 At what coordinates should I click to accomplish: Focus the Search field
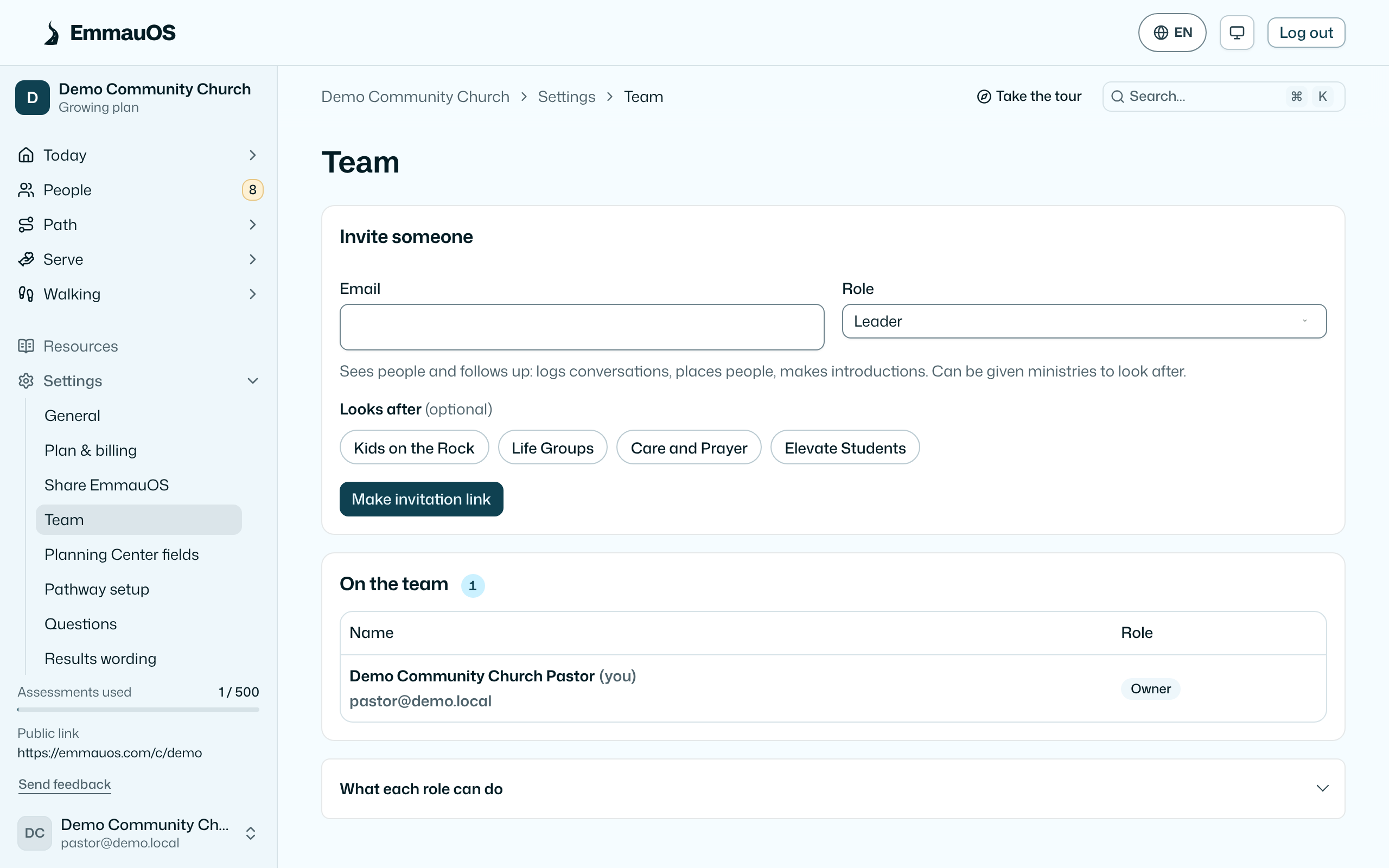[1224, 96]
